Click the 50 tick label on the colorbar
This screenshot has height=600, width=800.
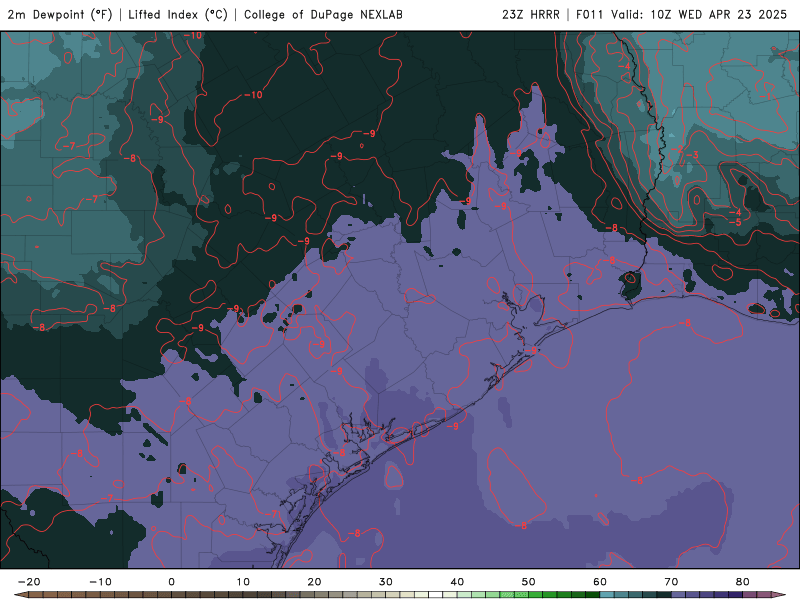point(529,582)
